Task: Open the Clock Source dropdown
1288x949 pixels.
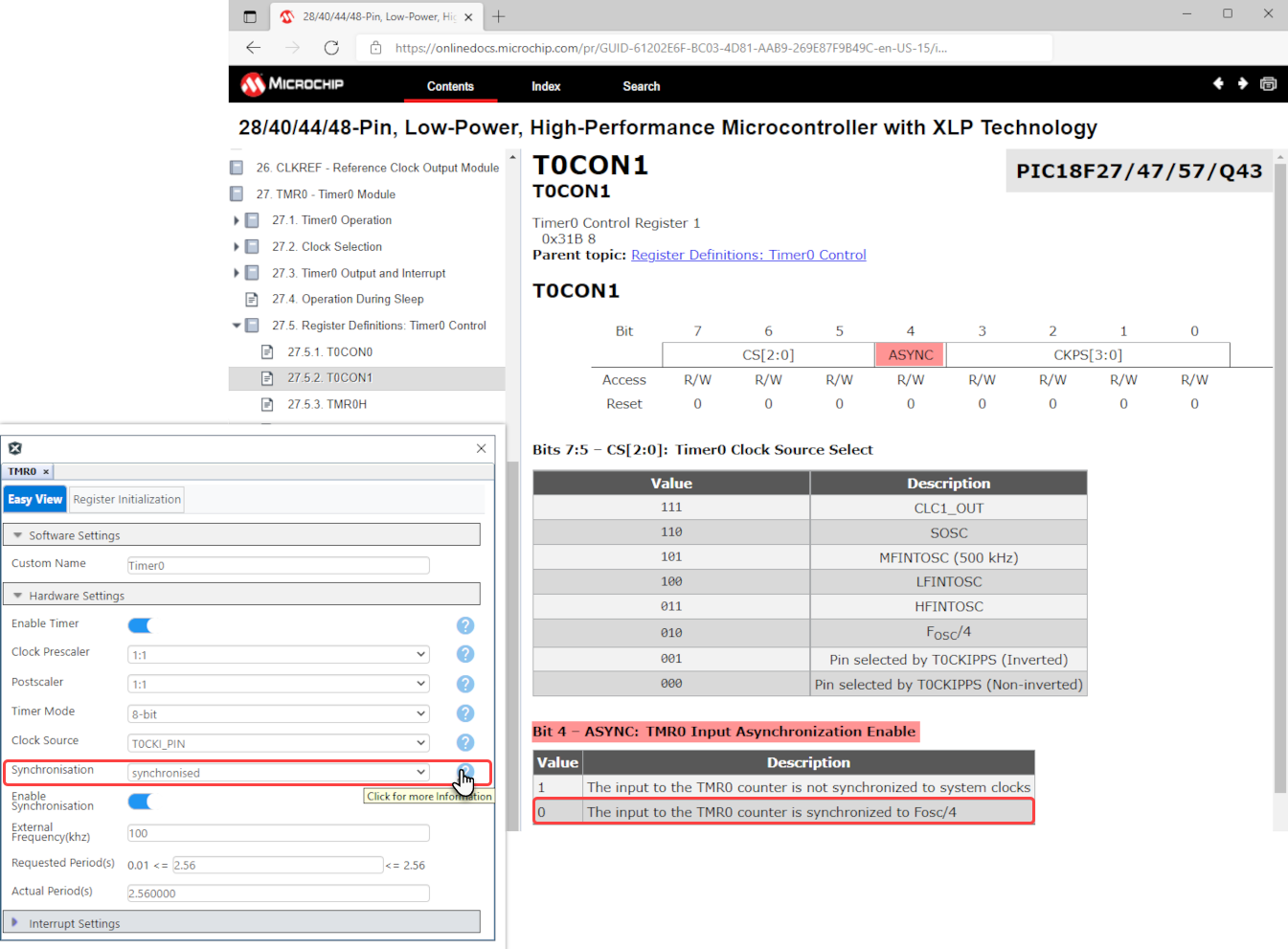Action: point(278,743)
